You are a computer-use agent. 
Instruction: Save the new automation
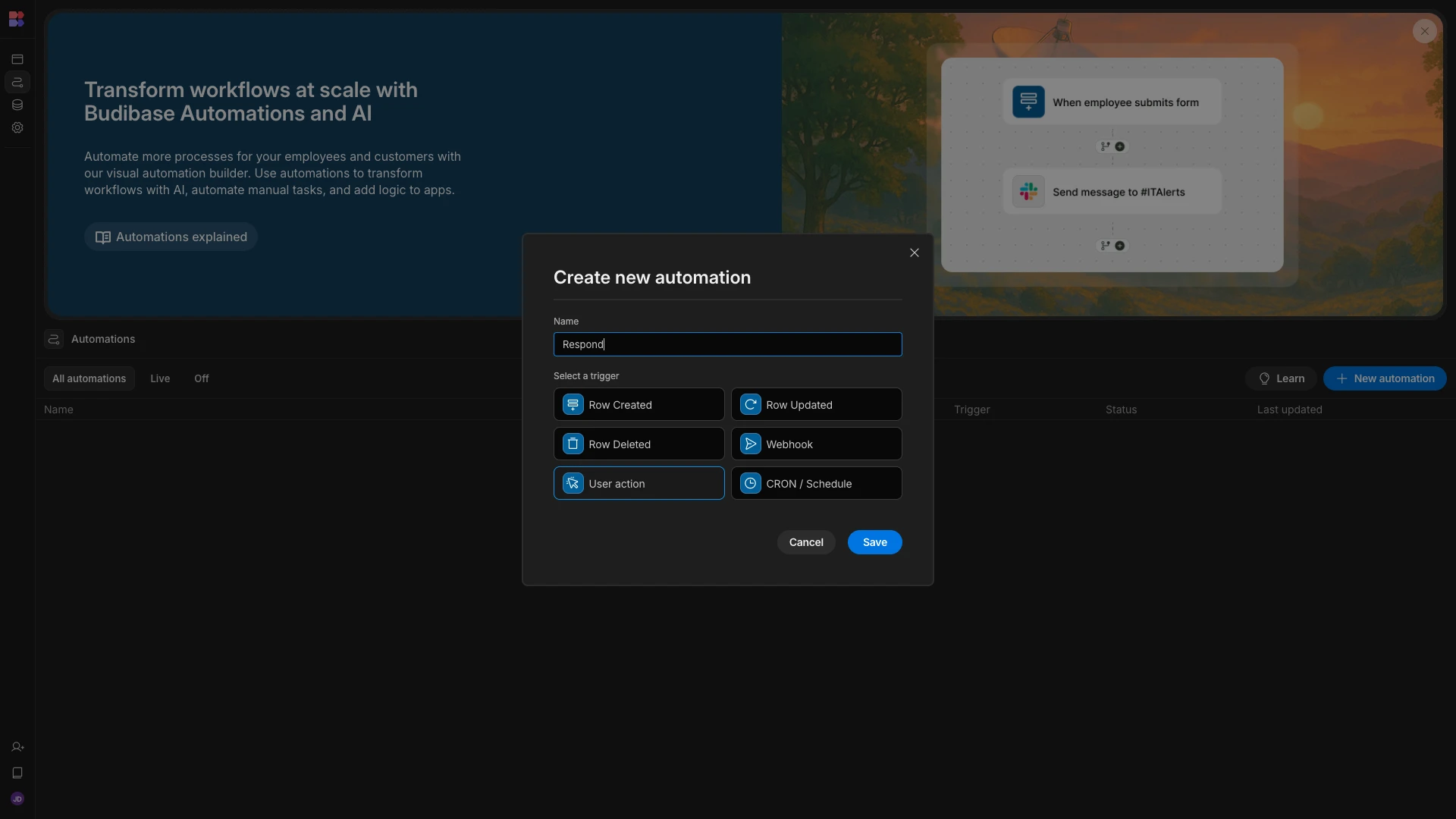tap(874, 542)
